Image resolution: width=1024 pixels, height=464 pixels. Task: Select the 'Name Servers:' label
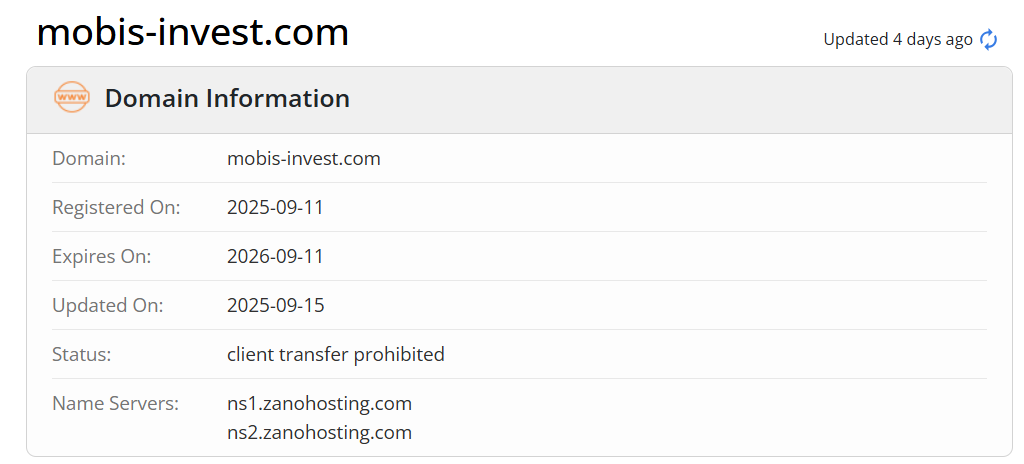point(115,403)
